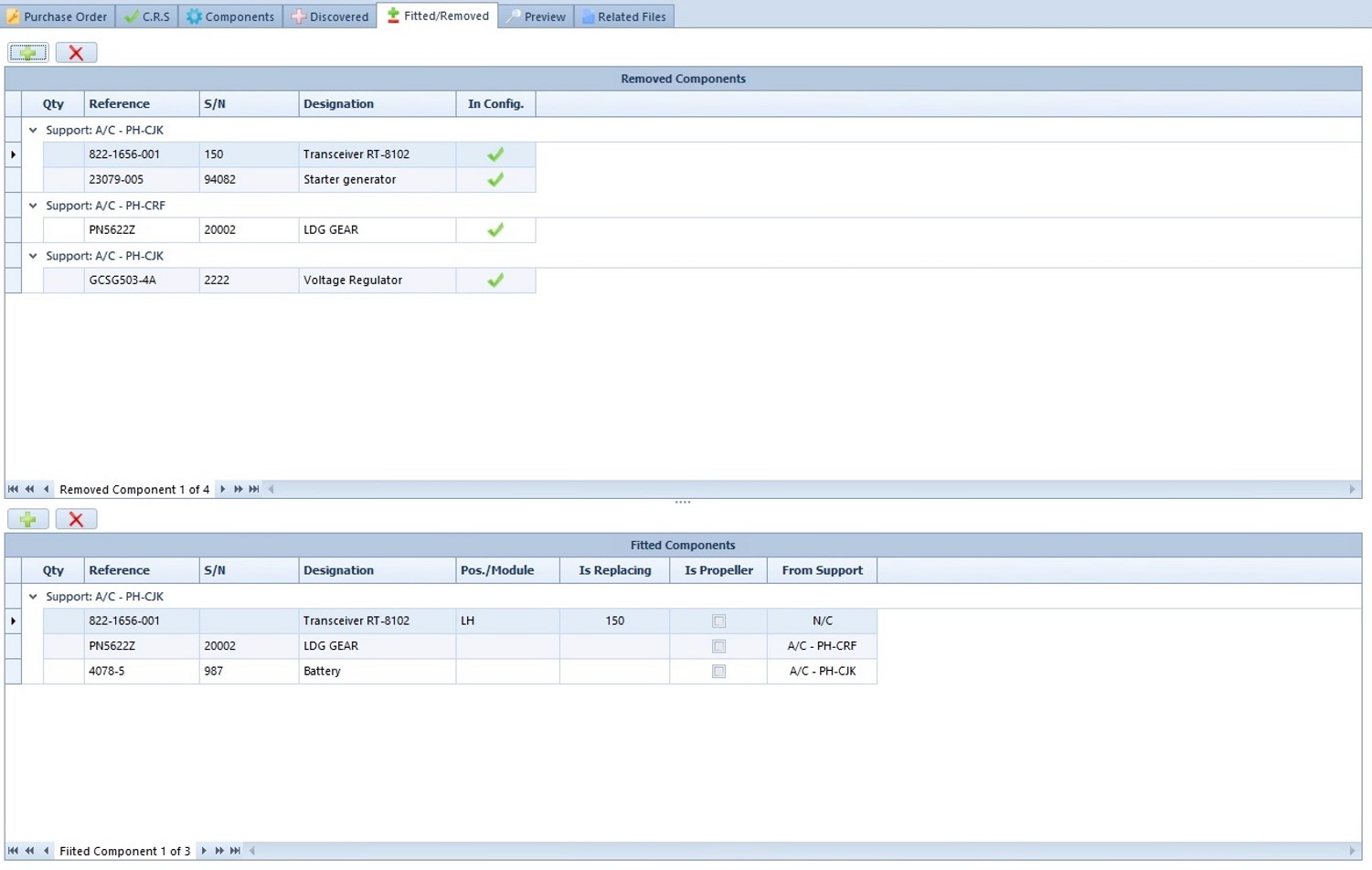Sort fitted components by Pos./Module header
The width and height of the screenshot is (1372, 870).
[507, 570]
